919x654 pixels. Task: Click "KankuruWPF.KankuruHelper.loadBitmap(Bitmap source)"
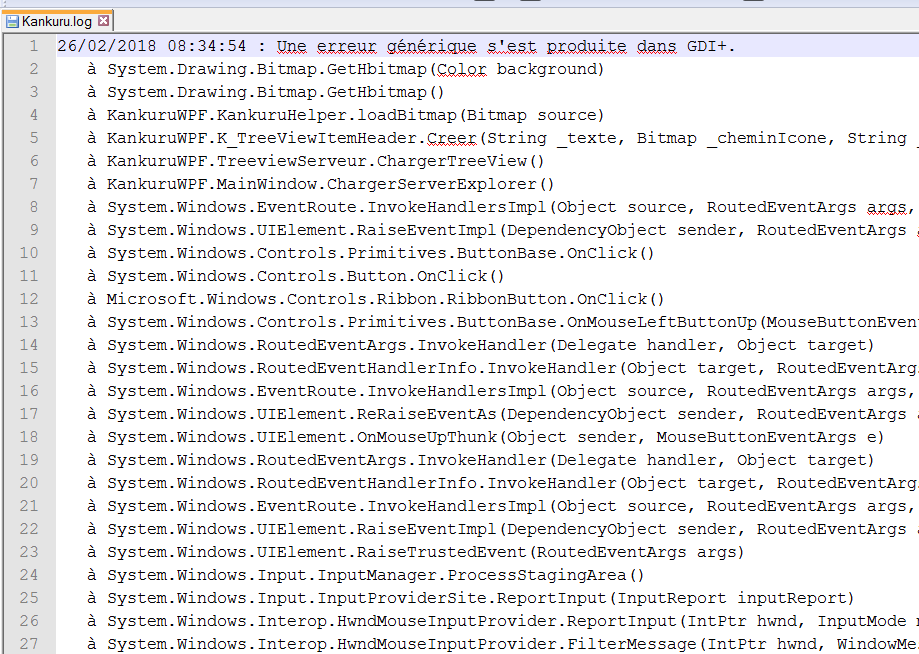click(x=355, y=115)
